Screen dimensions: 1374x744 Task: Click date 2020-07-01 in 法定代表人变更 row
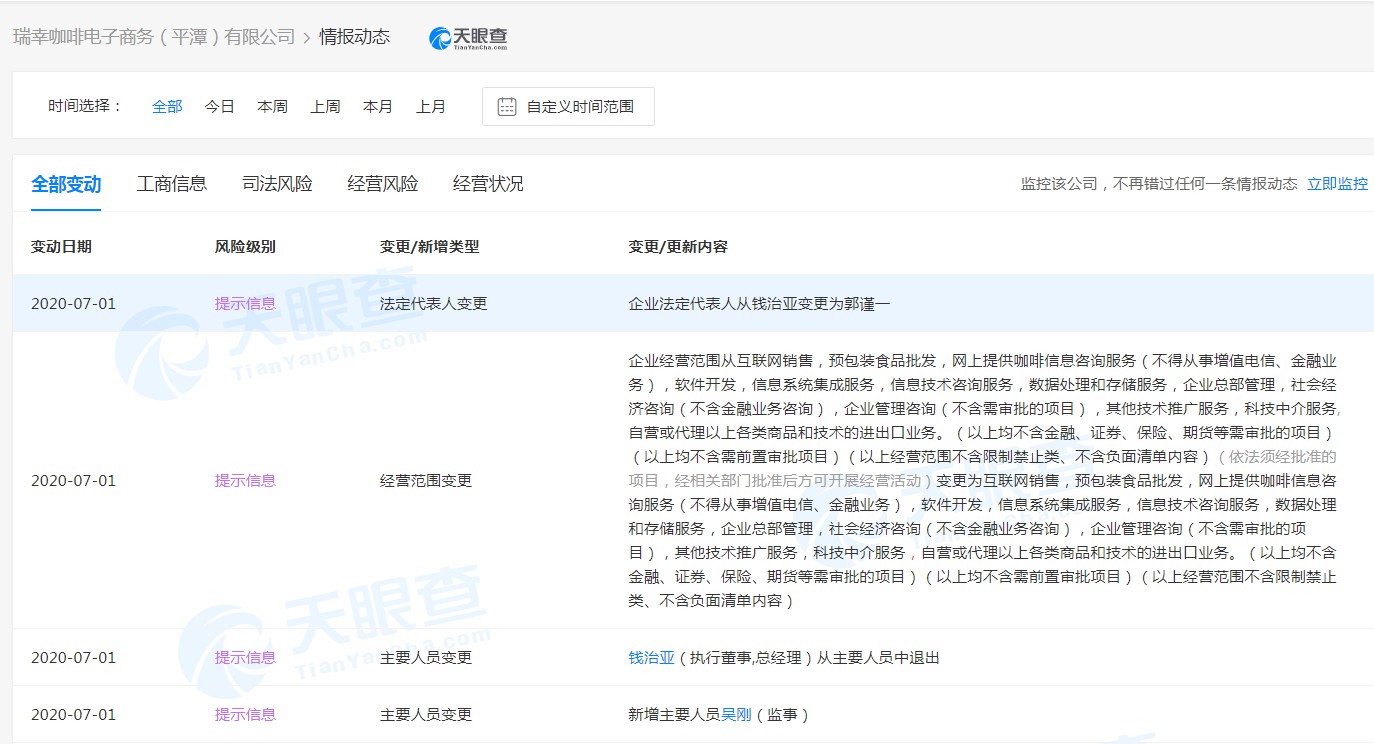(x=73, y=303)
